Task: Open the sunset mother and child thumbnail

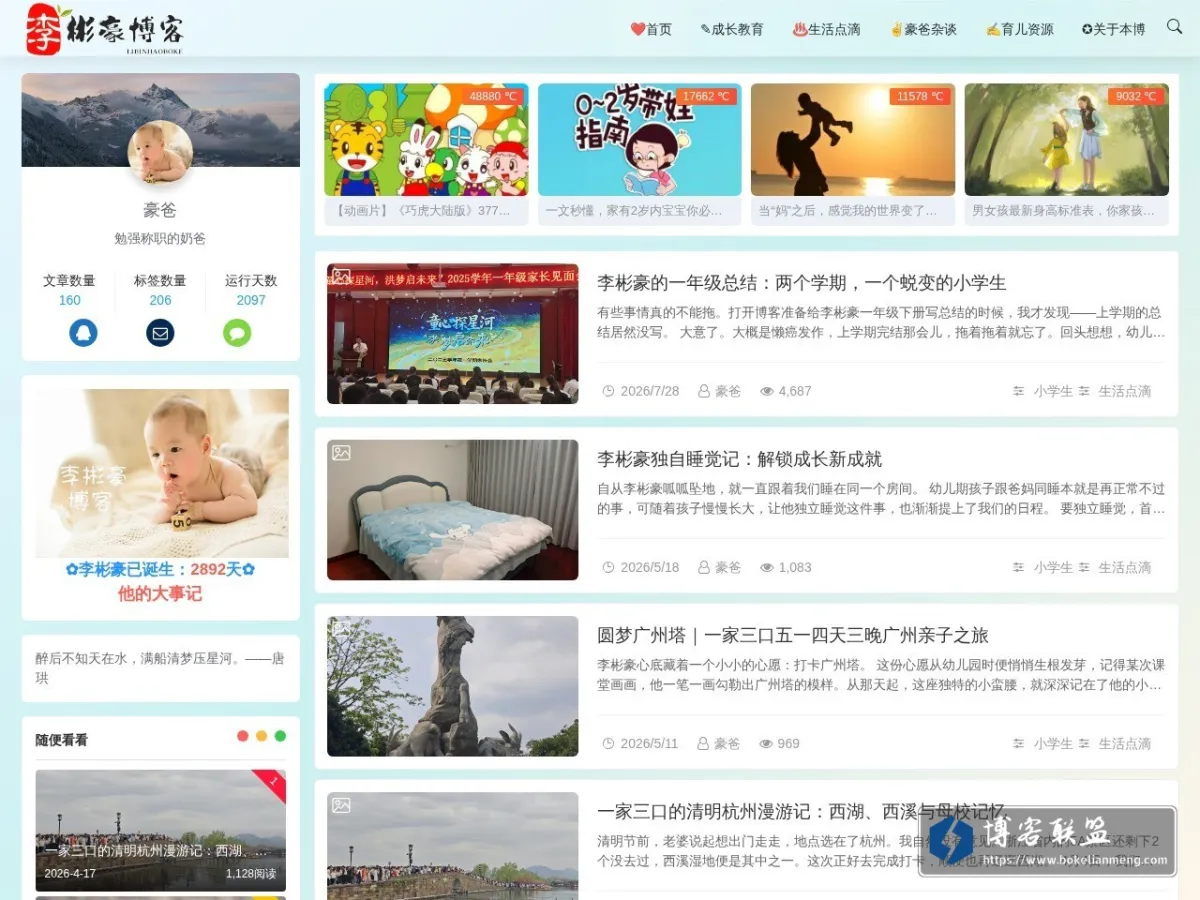Action: pos(853,139)
